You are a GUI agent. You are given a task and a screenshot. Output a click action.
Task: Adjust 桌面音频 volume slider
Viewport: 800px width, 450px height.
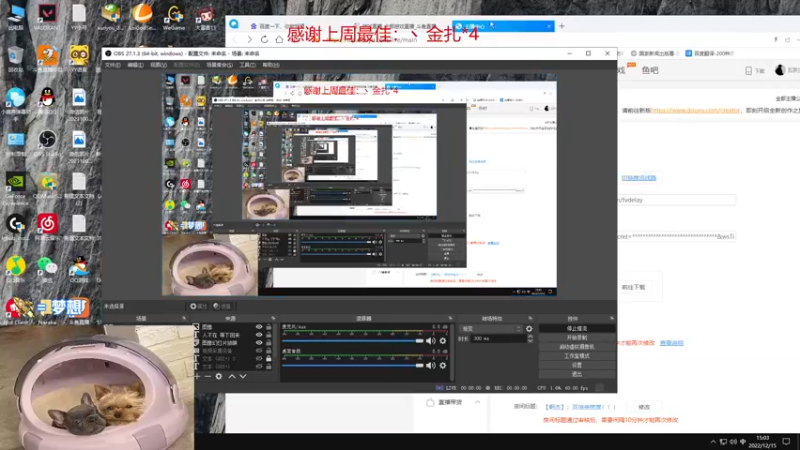pyautogui.click(x=353, y=365)
